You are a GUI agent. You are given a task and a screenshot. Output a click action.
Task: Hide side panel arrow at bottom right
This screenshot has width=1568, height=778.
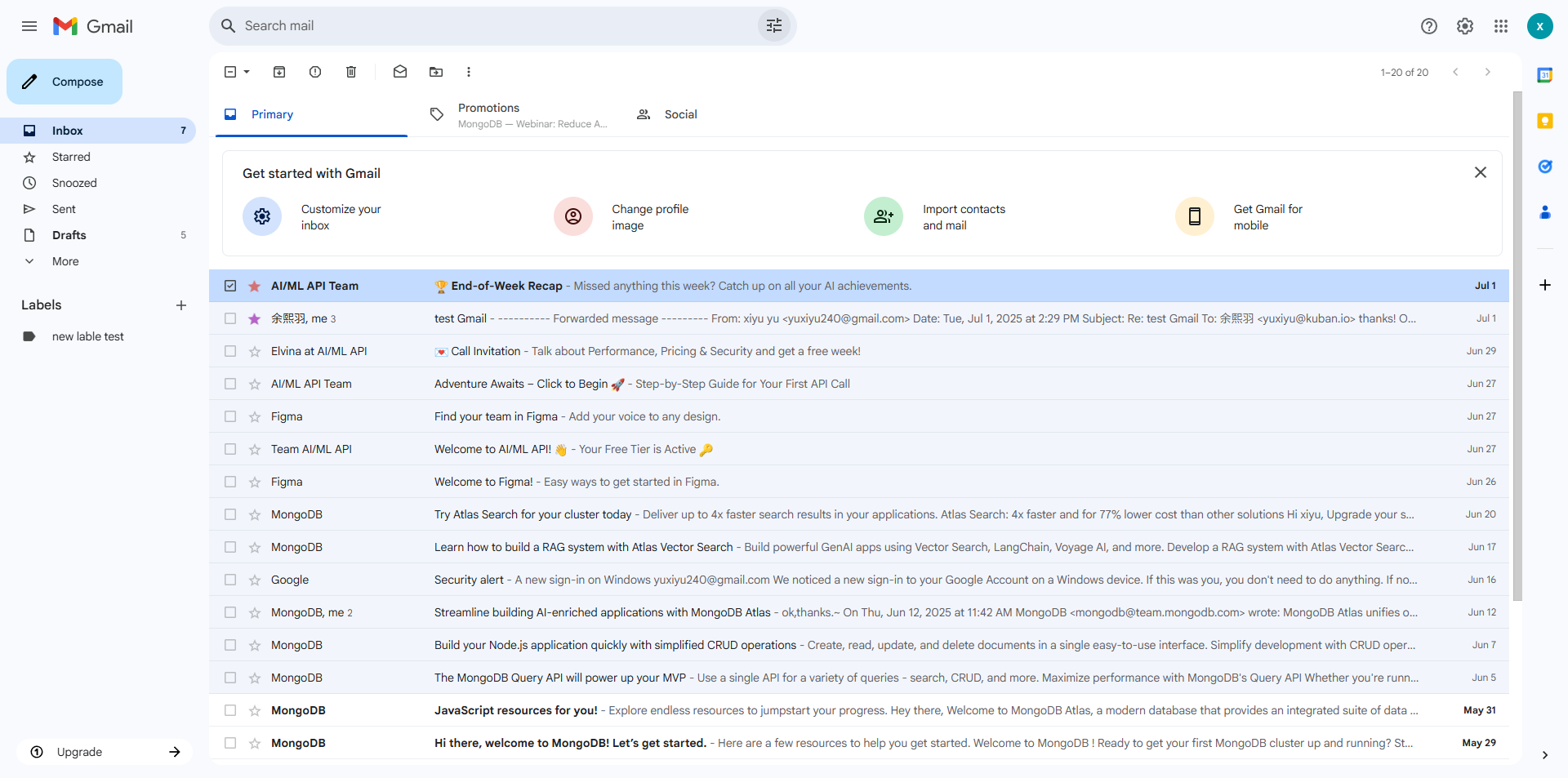(x=1545, y=755)
